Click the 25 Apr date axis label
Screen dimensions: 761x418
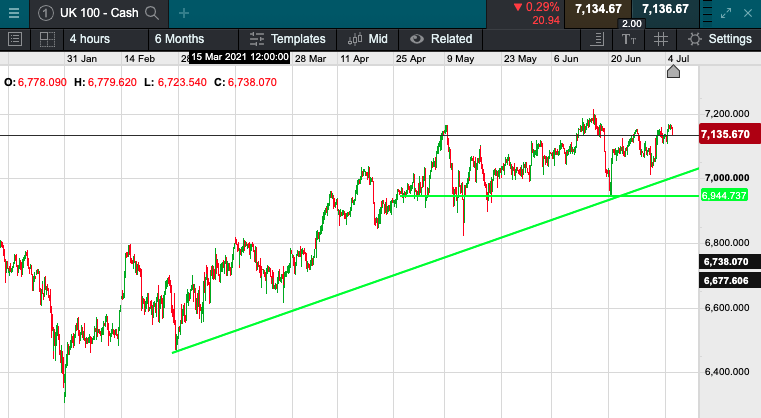tap(410, 59)
